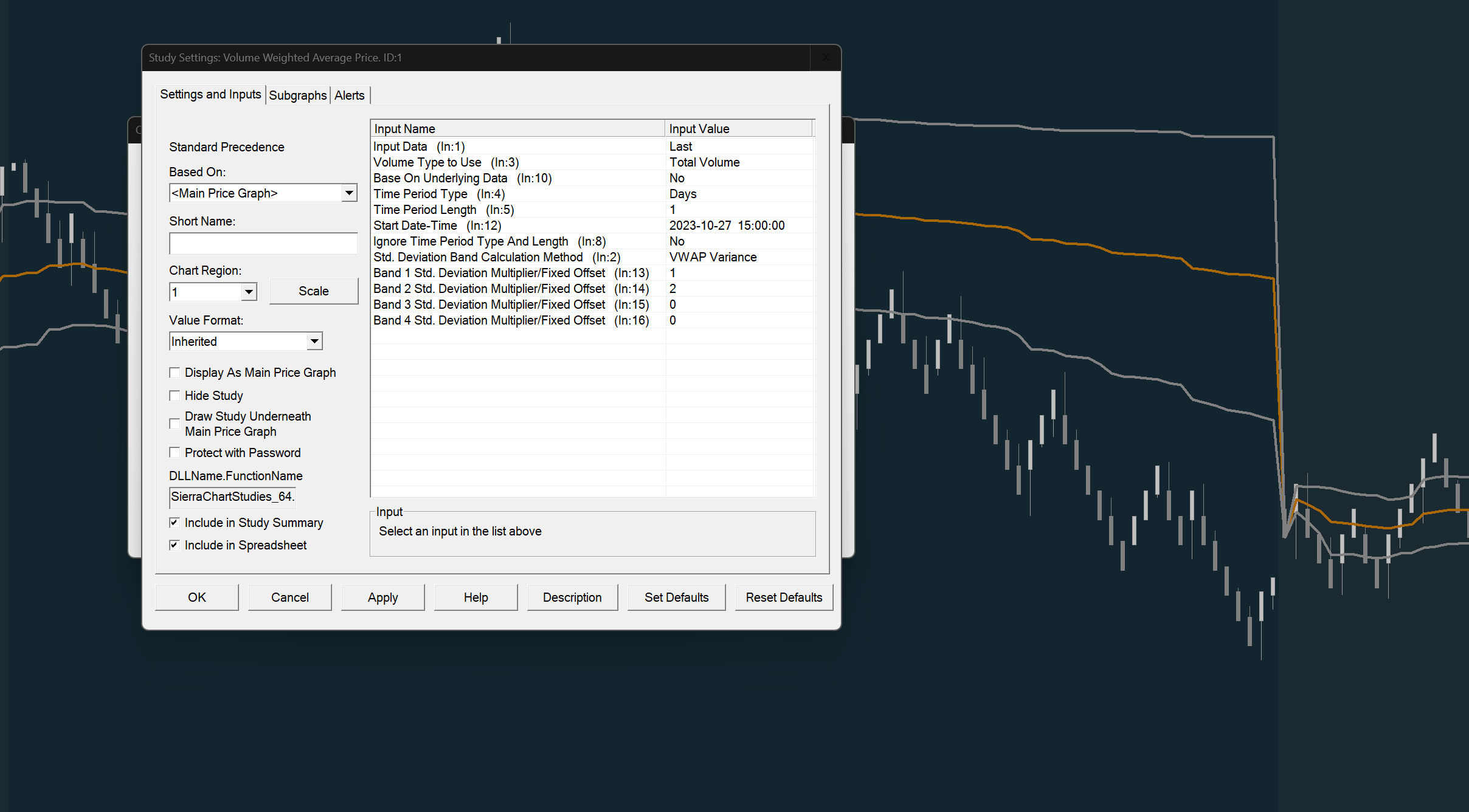Uncheck Include in Study Summary

[x=175, y=523]
